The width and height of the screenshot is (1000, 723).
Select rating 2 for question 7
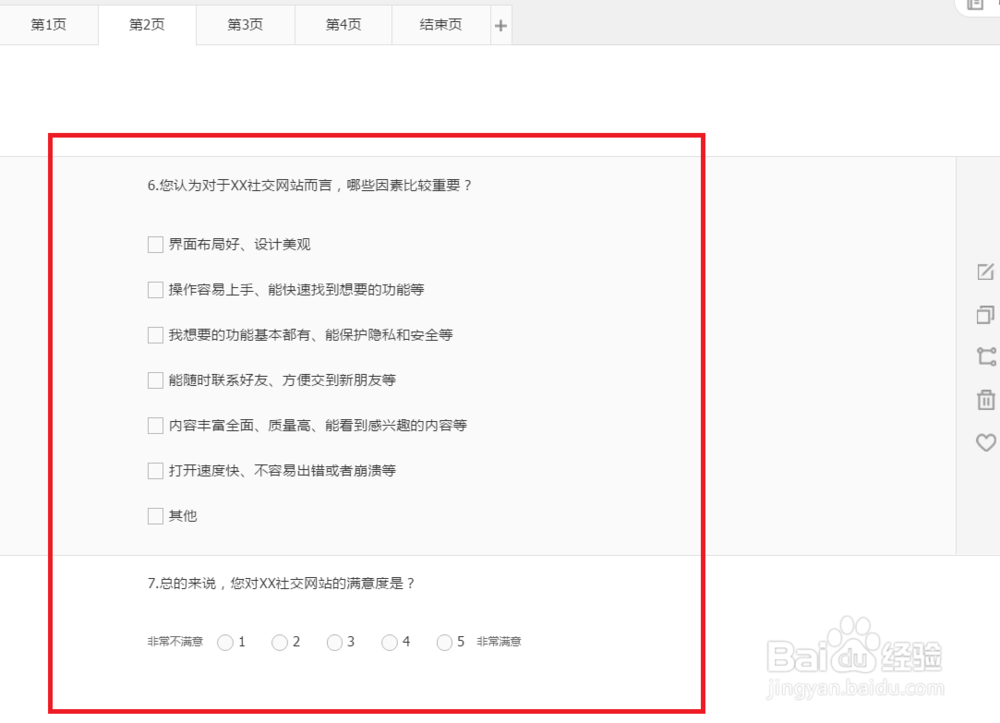280,642
